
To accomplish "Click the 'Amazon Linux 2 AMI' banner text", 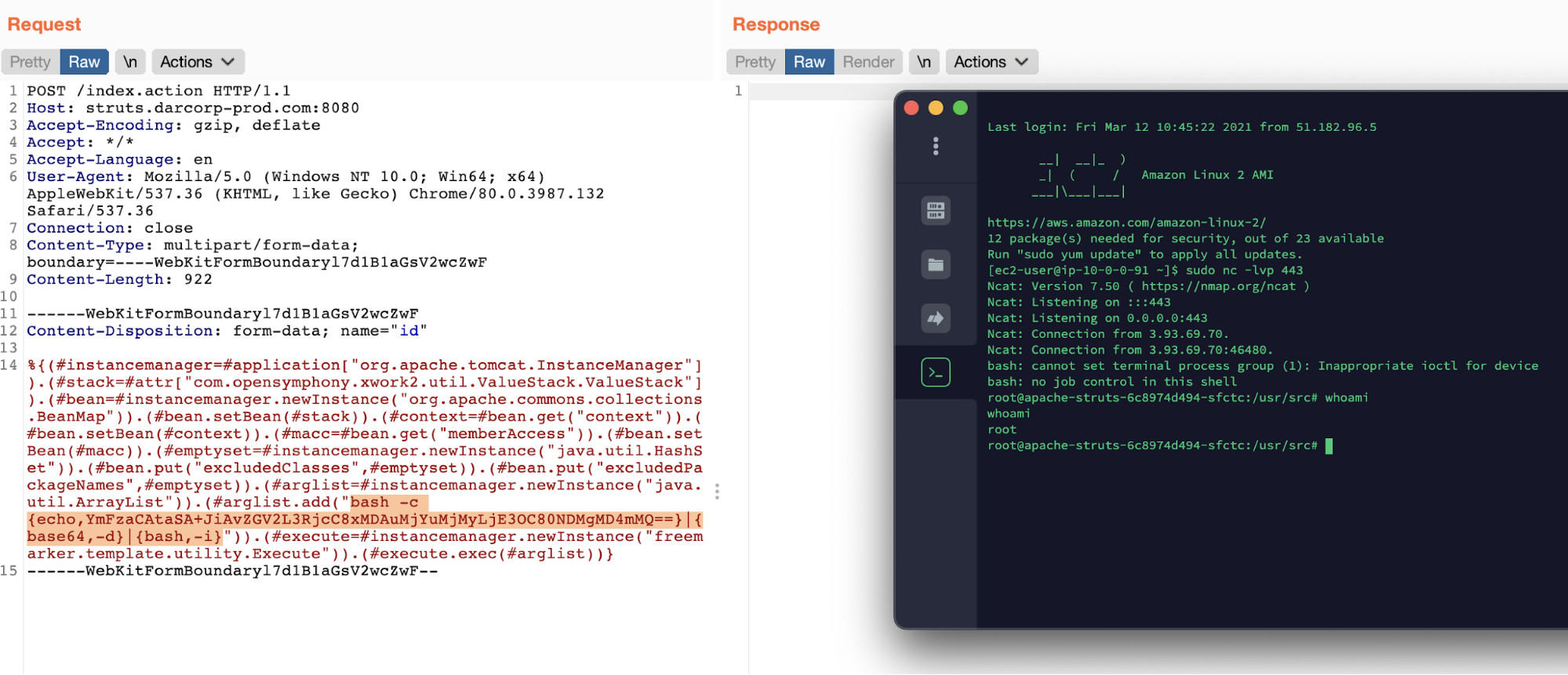I will click(x=1207, y=175).
